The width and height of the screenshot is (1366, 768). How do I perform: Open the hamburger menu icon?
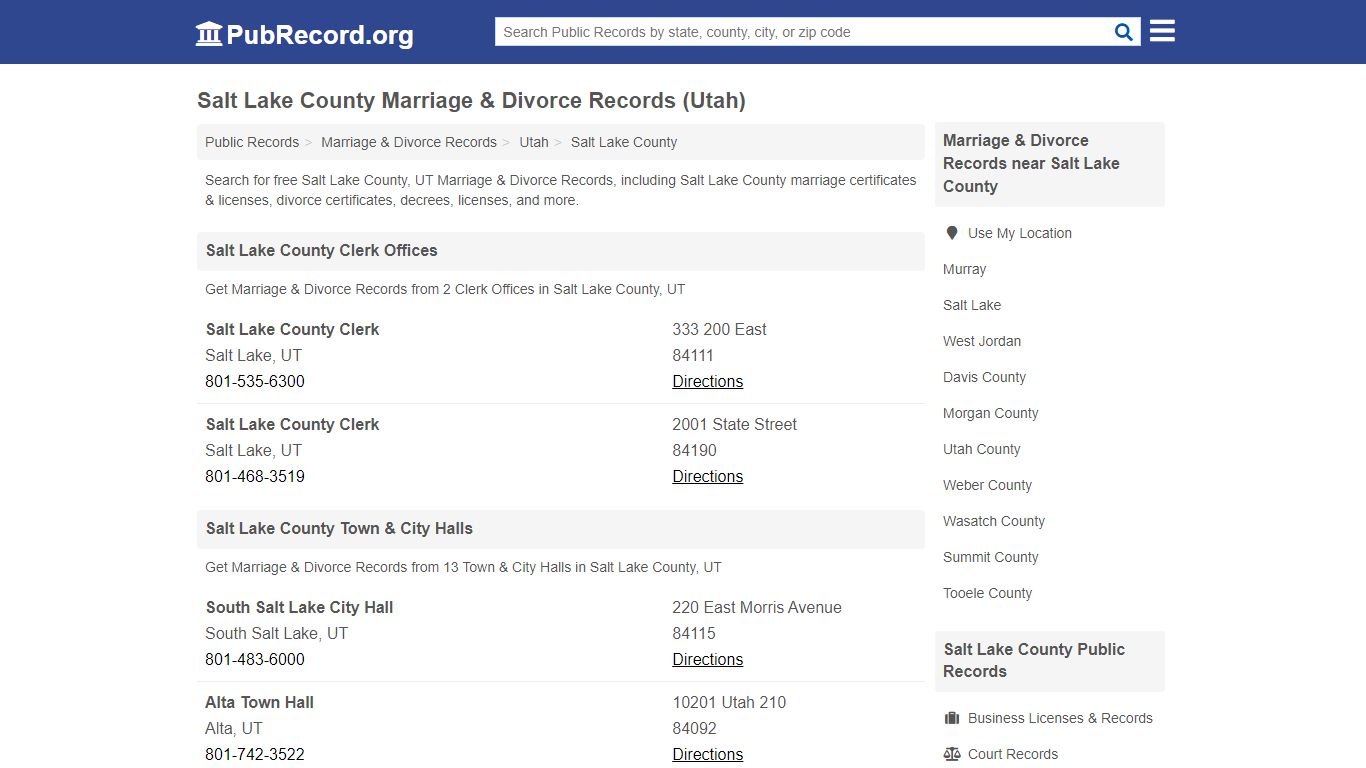(1162, 31)
